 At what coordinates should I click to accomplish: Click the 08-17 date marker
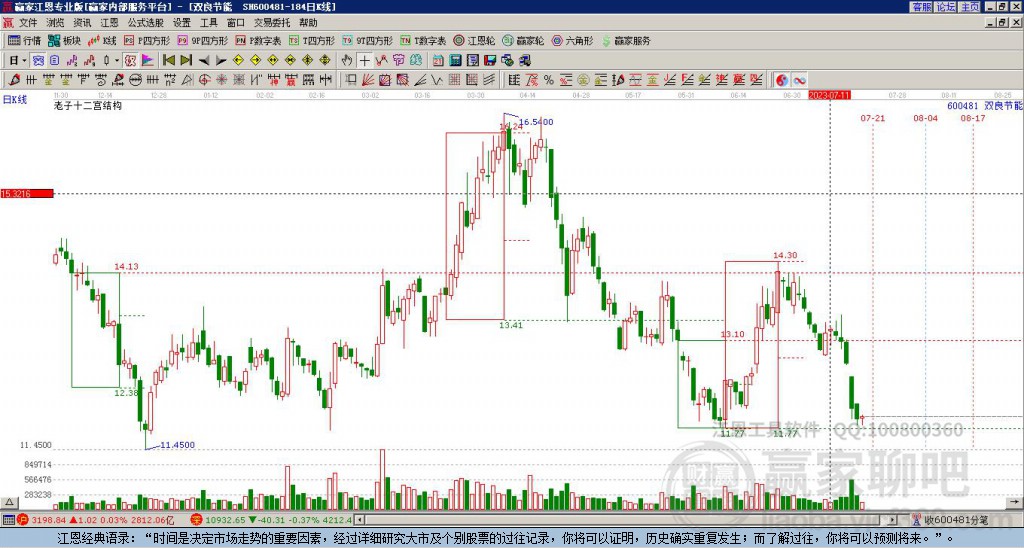click(x=973, y=118)
